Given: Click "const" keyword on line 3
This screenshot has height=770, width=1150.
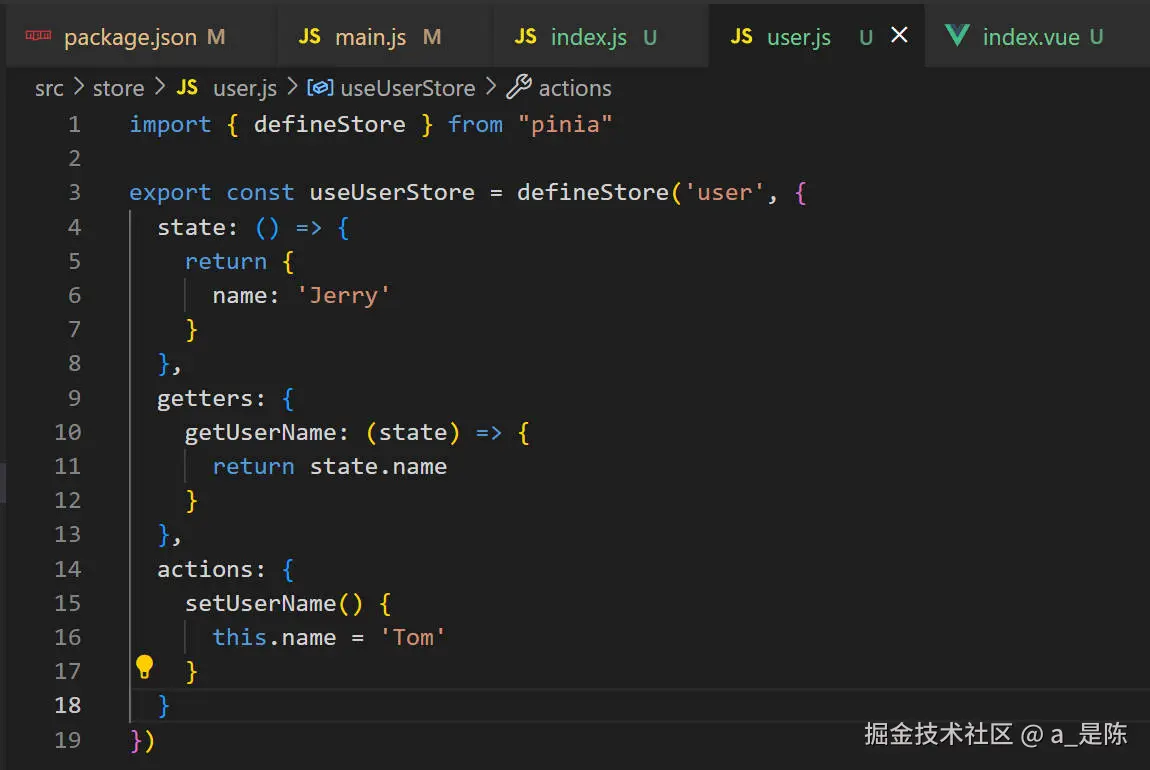Looking at the screenshot, I should pos(260,193).
